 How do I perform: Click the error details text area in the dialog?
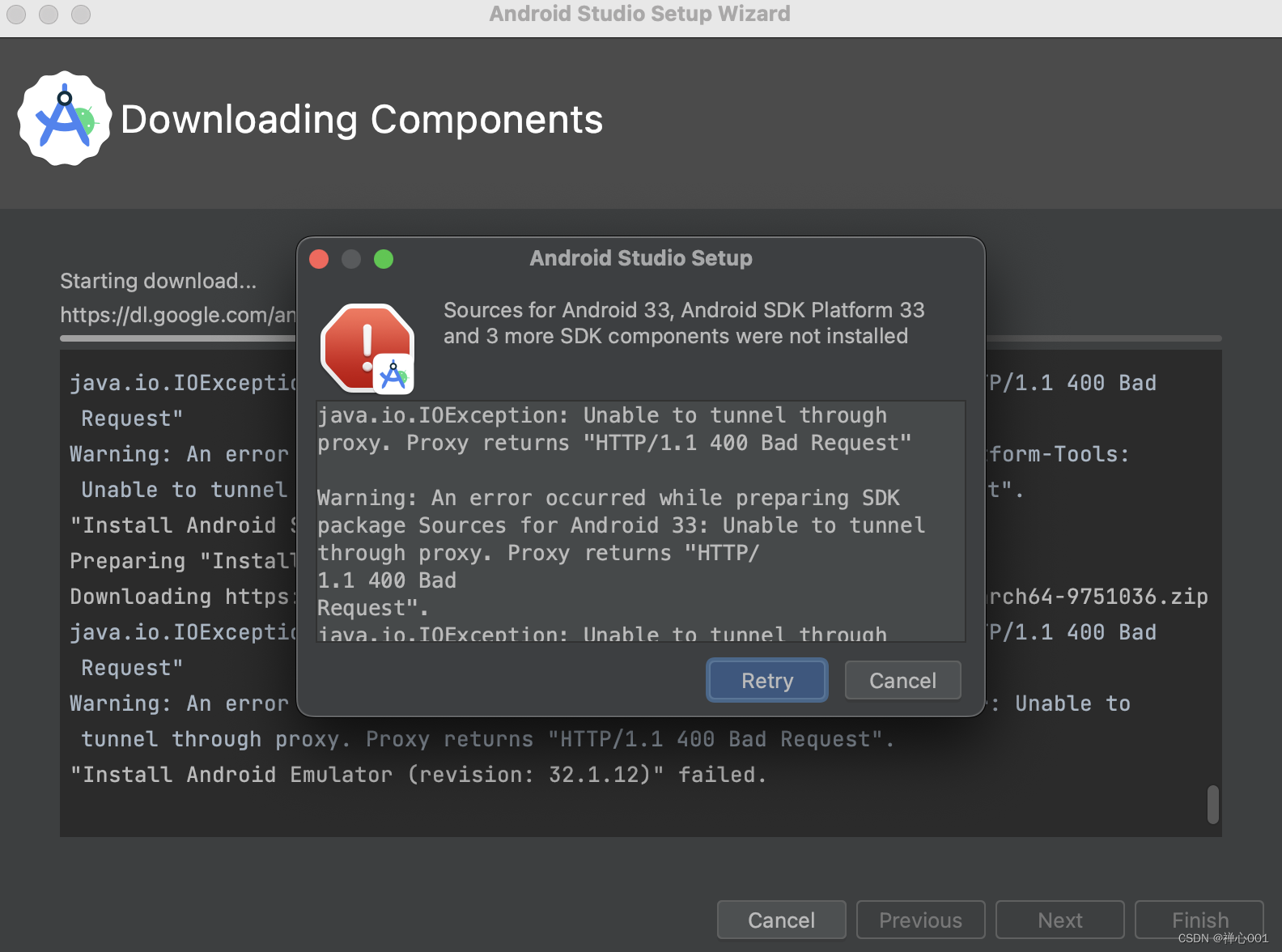[640, 521]
